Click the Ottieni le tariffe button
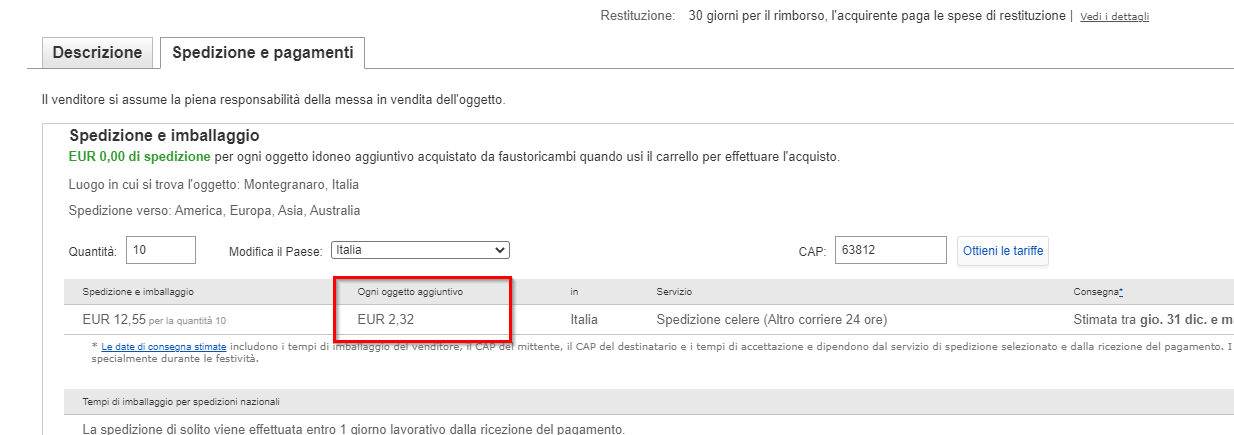Screen dimensions: 1234x435 [x=1003, y=250]
